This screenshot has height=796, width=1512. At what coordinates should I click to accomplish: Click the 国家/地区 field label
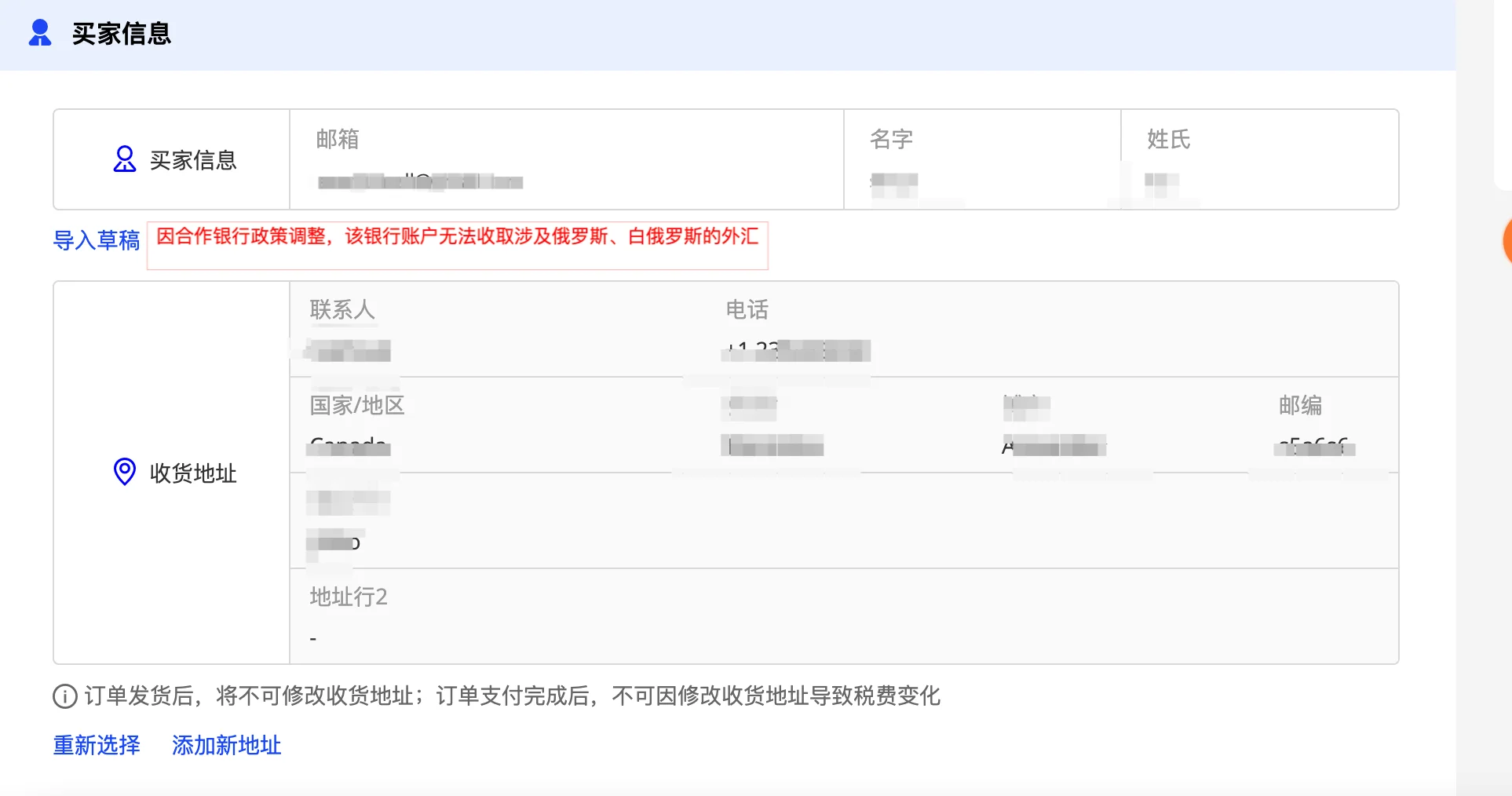point(357,405)
